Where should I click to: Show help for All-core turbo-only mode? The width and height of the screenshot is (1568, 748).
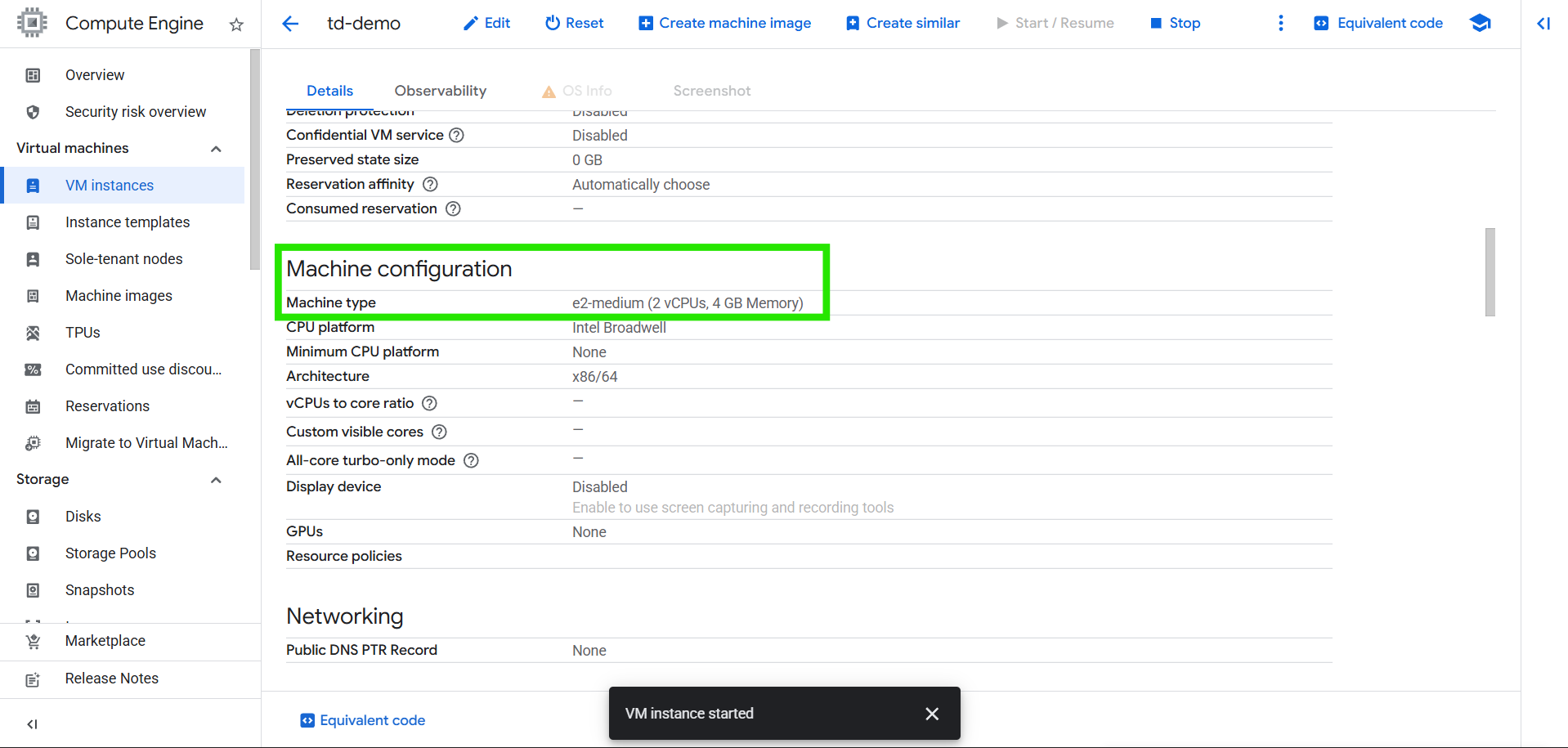pyautogui.click(x=471, y=460)
